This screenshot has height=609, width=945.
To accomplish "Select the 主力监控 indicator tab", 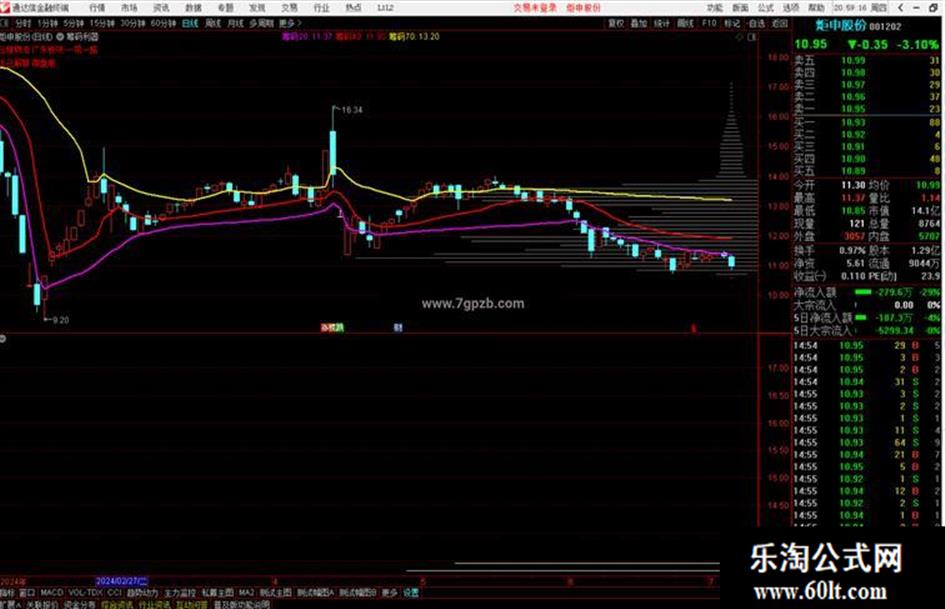I will [x=180, y=593].
